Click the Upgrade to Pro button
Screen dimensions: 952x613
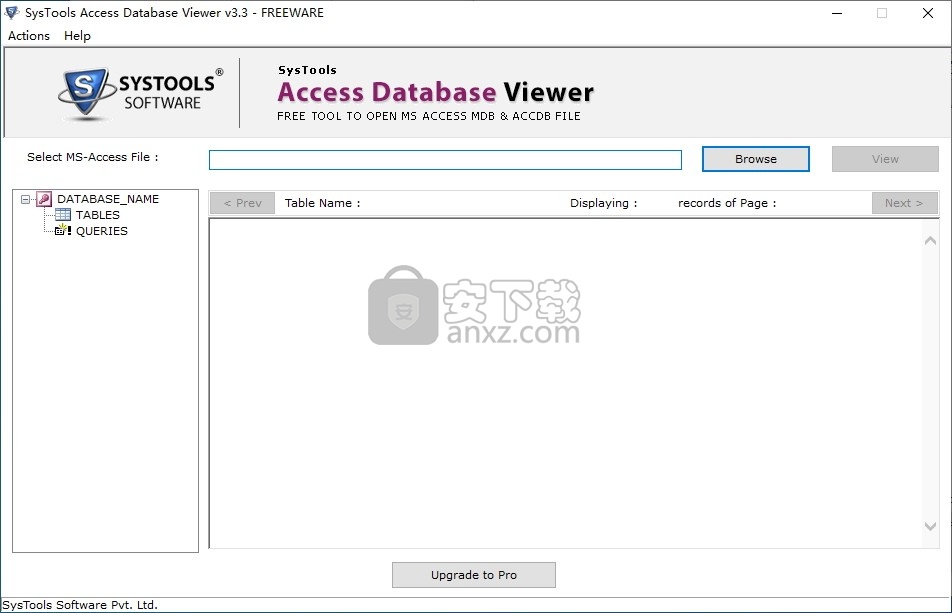[474, 575]
